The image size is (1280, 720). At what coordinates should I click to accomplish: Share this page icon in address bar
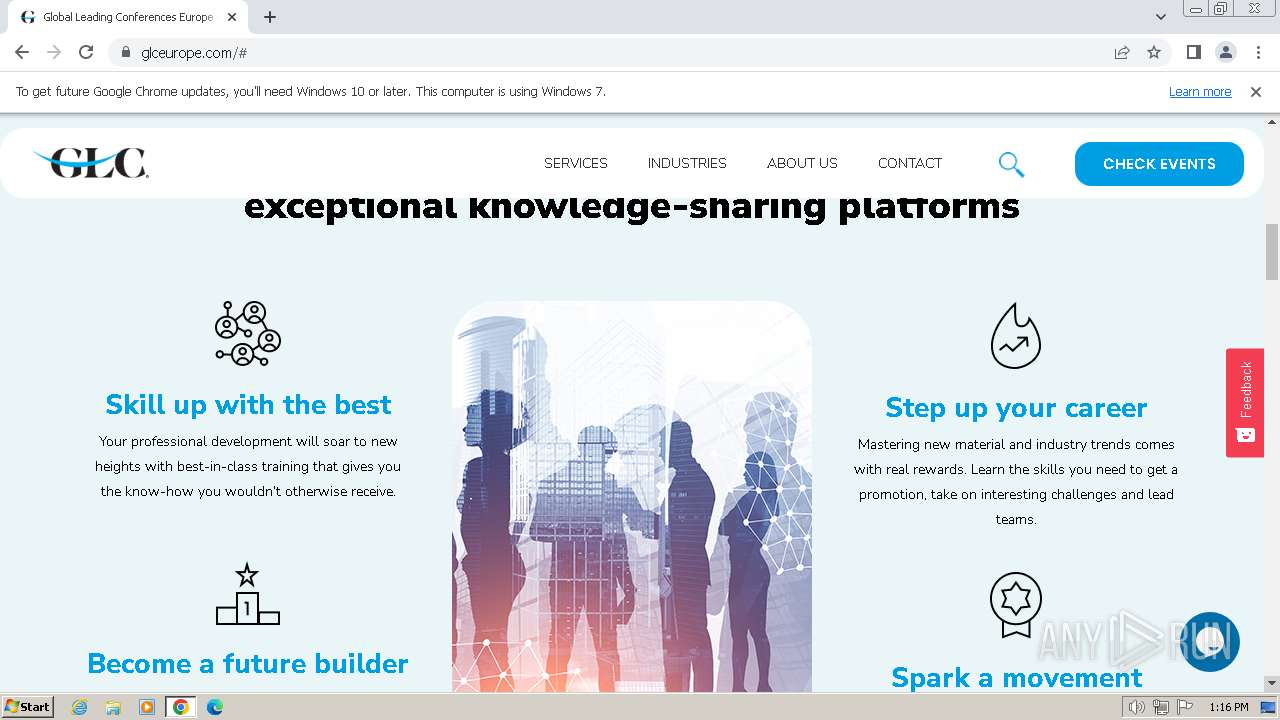point(1122,52)
